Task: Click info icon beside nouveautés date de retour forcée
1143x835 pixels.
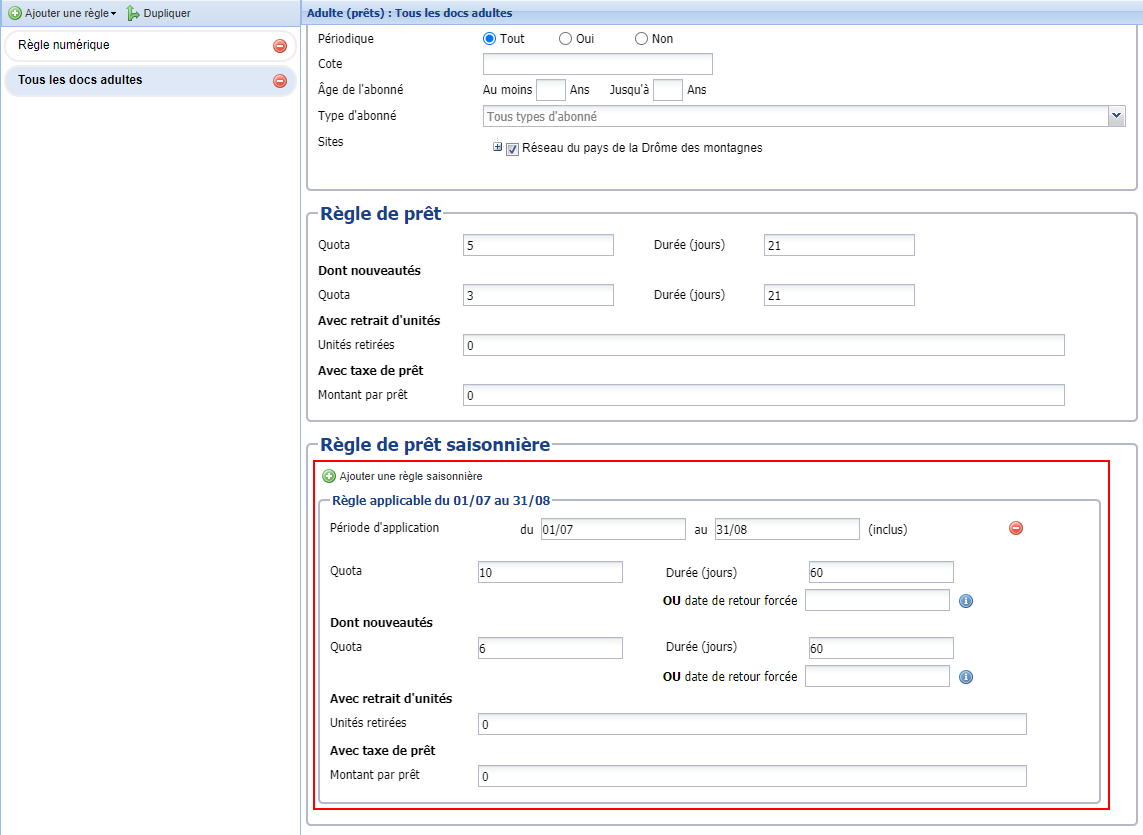Action: [x=966, y=677]
